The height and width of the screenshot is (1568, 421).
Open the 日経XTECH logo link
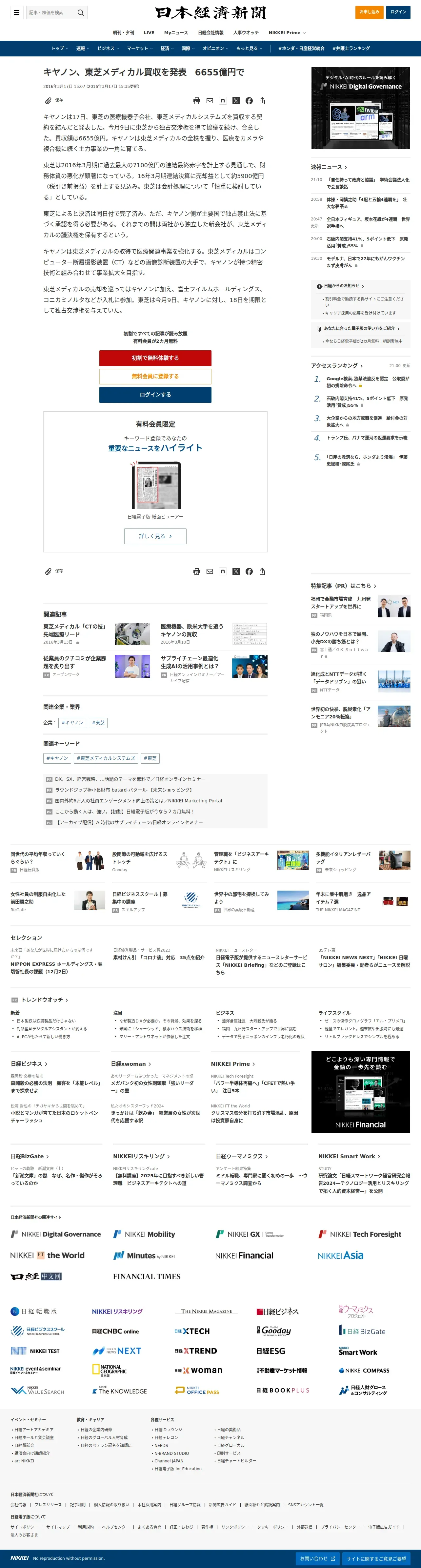(x=192, y=1331)
